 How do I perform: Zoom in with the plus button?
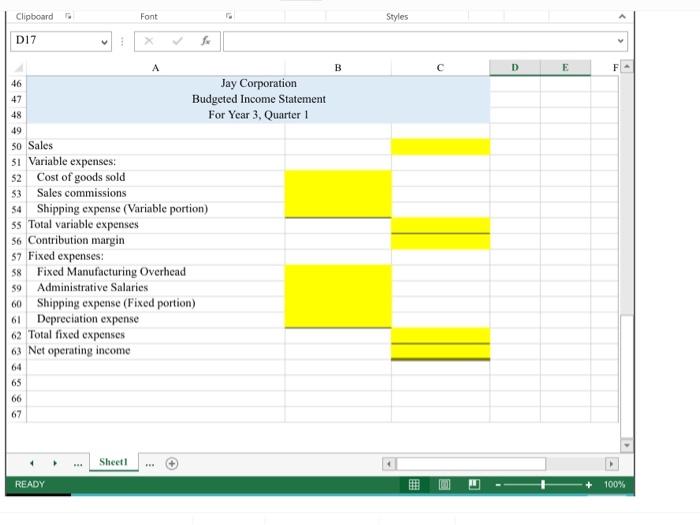[588, 485]
